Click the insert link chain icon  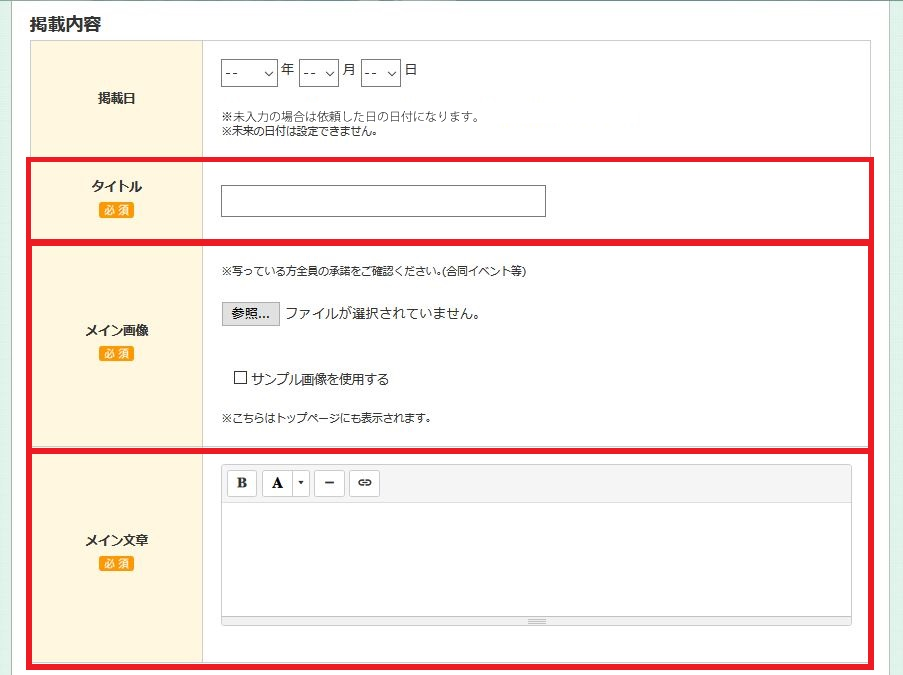pos(364,483)
